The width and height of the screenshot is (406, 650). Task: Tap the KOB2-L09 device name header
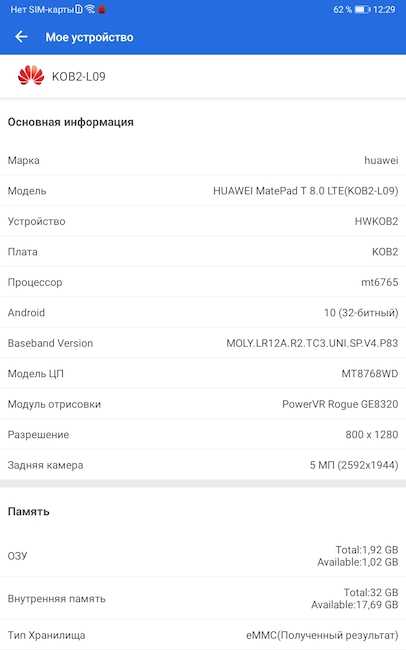pos(78,76)
